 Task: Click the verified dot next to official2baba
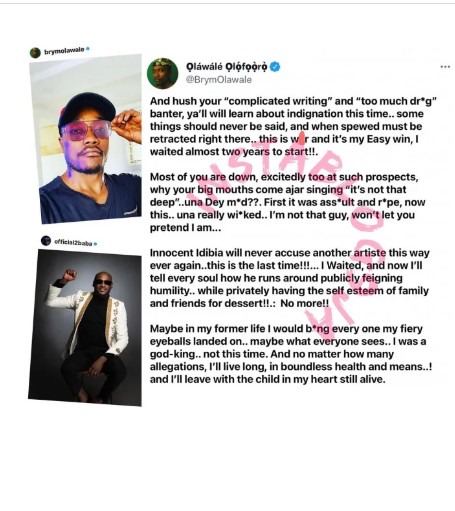95,244
